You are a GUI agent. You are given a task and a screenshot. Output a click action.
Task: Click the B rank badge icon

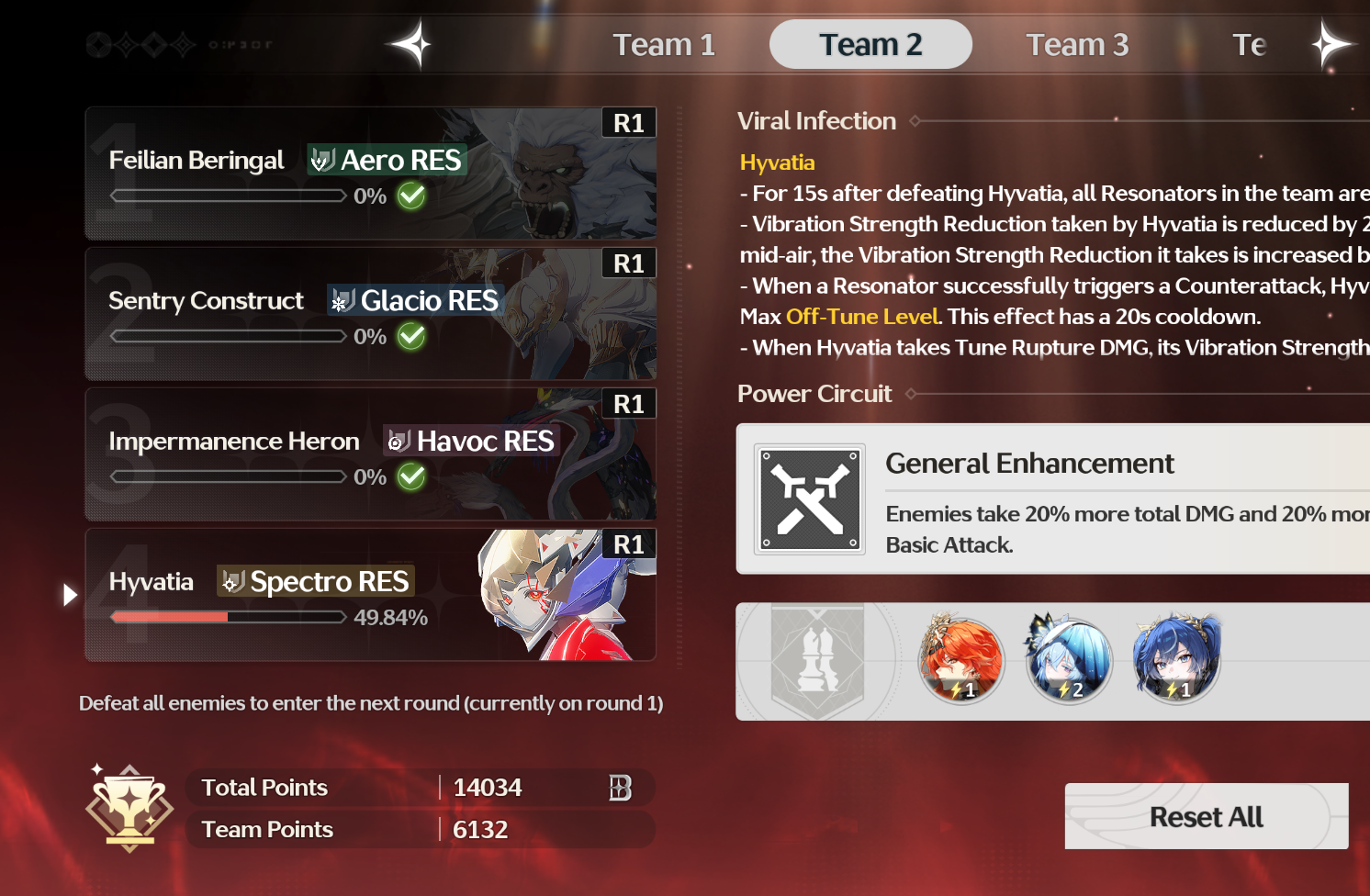click(621, 788)
